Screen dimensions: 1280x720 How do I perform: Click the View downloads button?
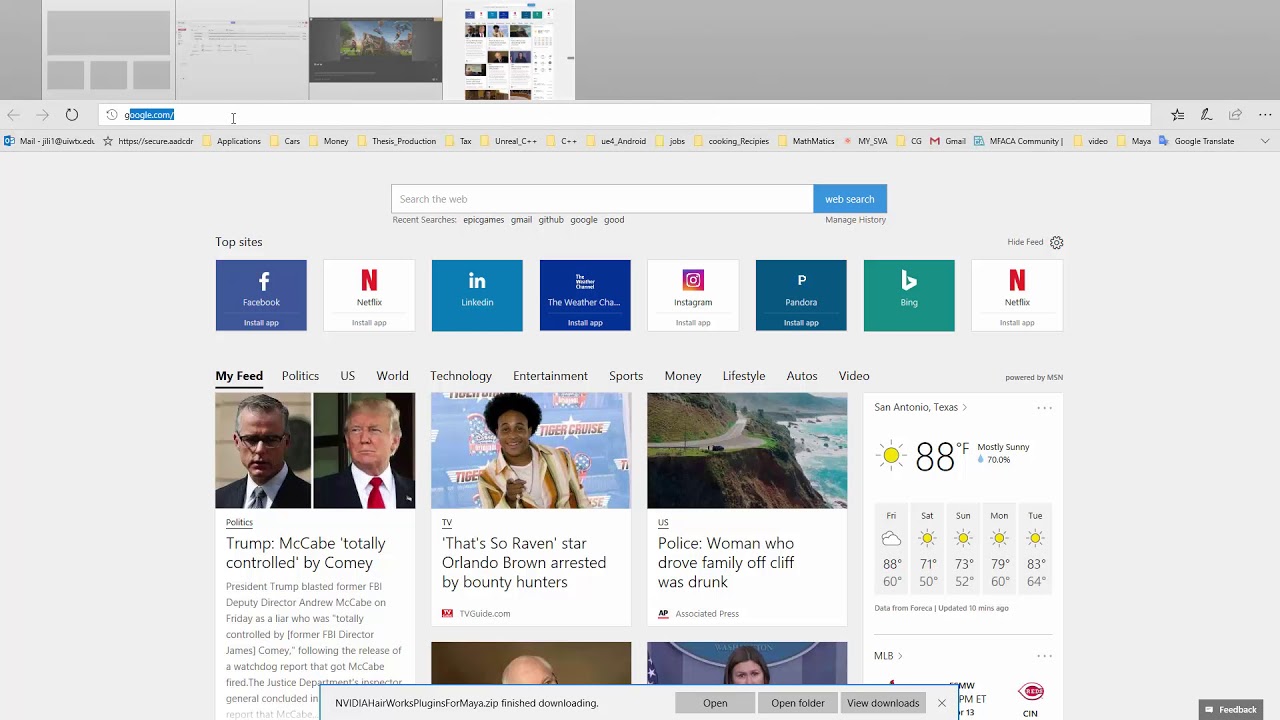point(883,703)
